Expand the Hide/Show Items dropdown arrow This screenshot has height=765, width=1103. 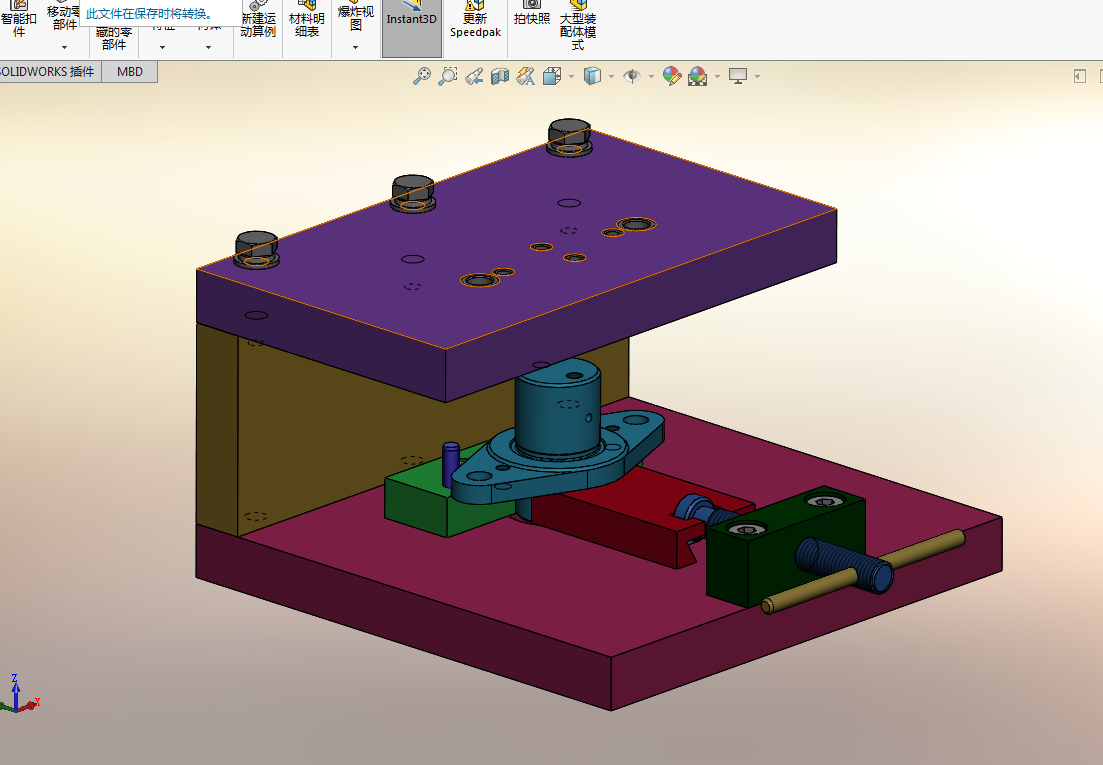651,76
